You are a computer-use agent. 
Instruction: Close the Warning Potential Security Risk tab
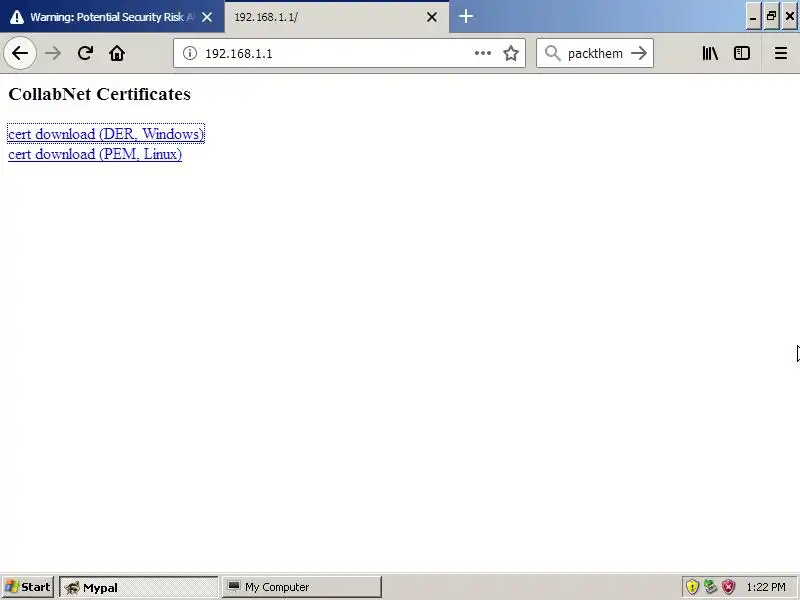(207, 17)
